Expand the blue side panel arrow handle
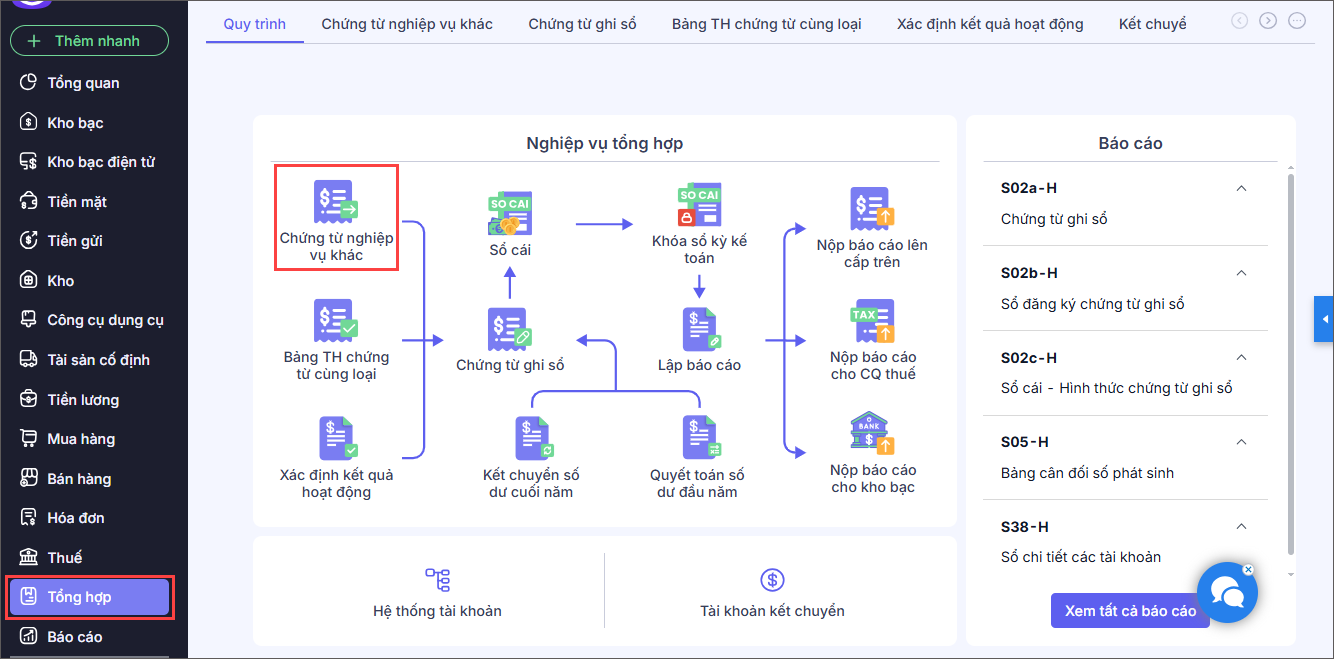This screenshot has width=1334, height=659. click(1324, 319)
